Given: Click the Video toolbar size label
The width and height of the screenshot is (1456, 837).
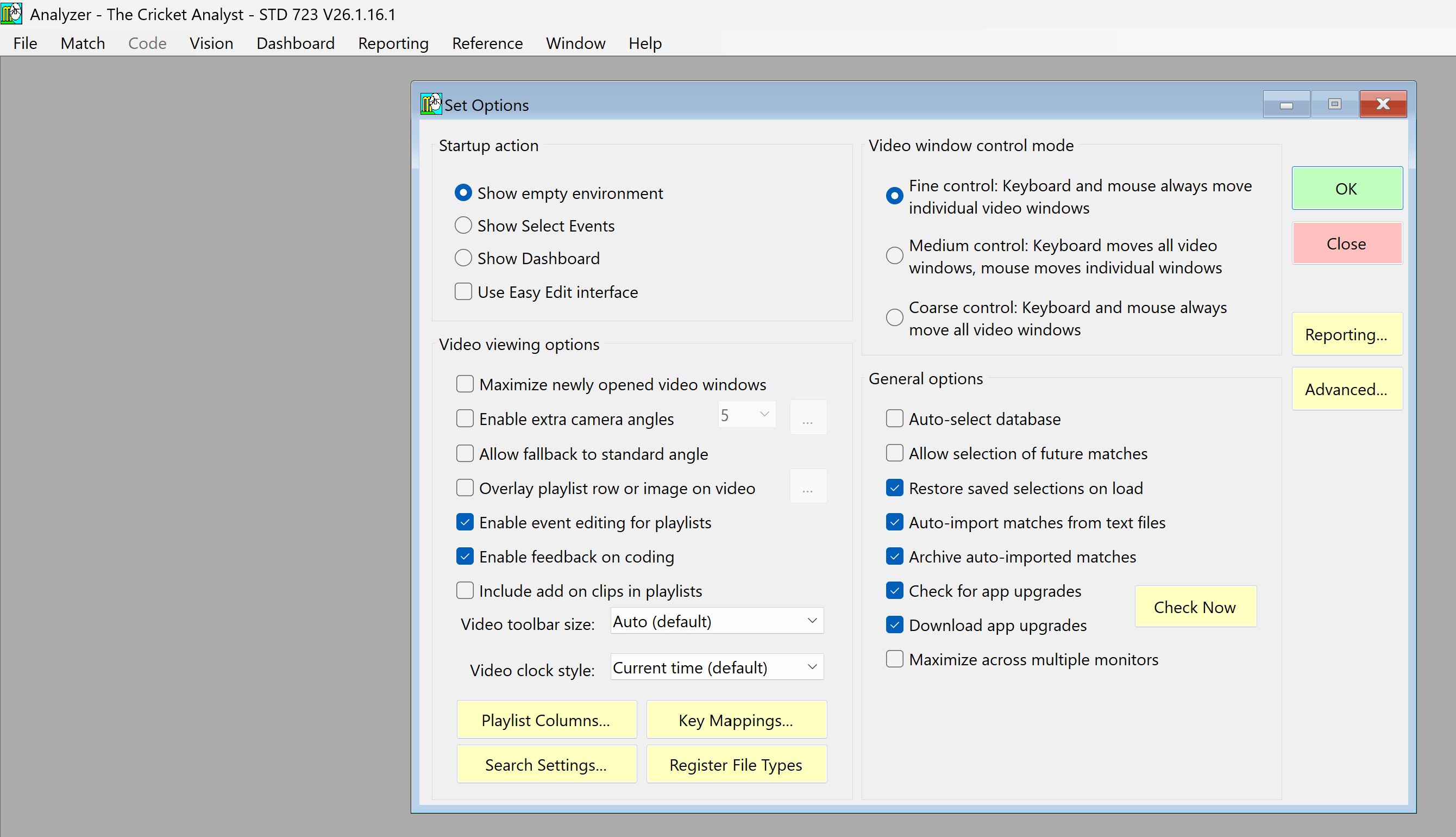Looking at the screenshot, I should 527,624.
